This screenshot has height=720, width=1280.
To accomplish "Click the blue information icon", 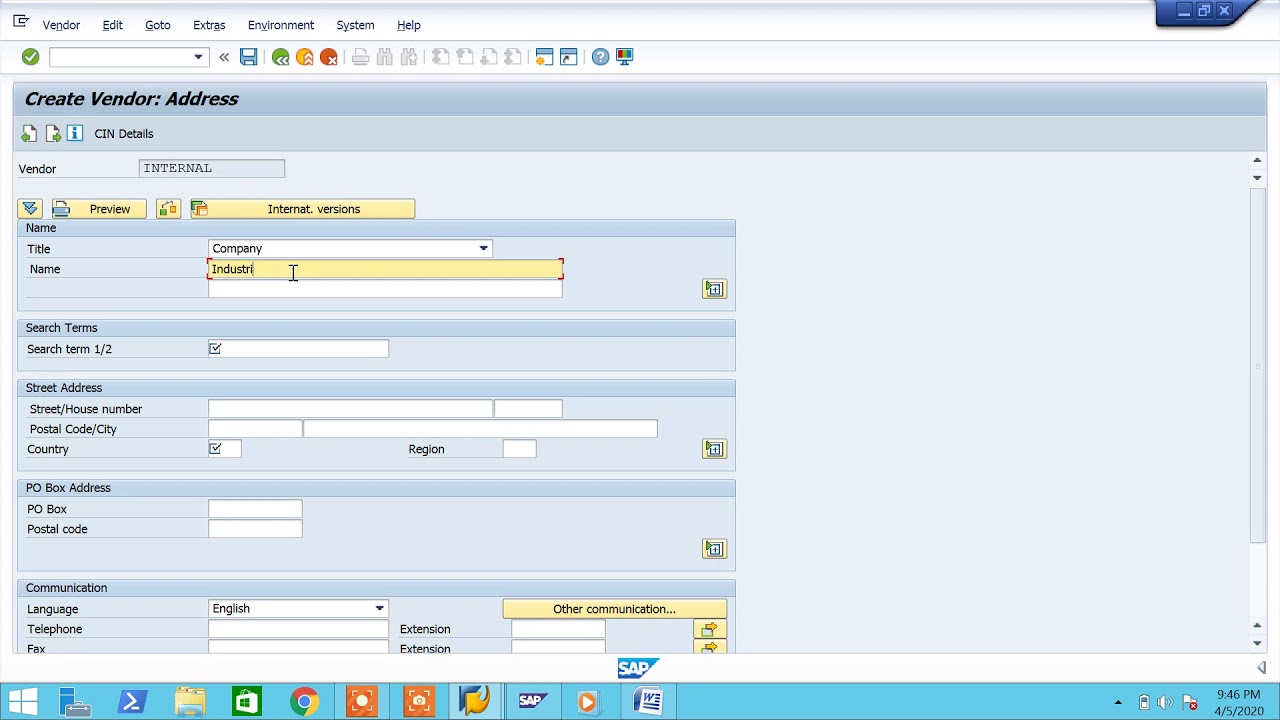I will point(75,133).
